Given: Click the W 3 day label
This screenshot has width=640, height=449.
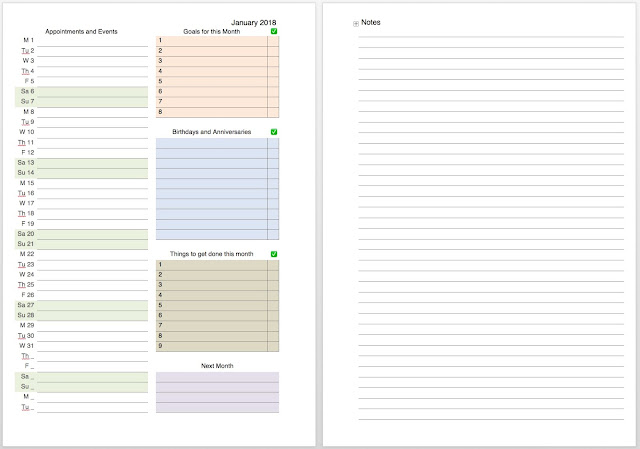Looking at the screenshot, I should (28, 60).
